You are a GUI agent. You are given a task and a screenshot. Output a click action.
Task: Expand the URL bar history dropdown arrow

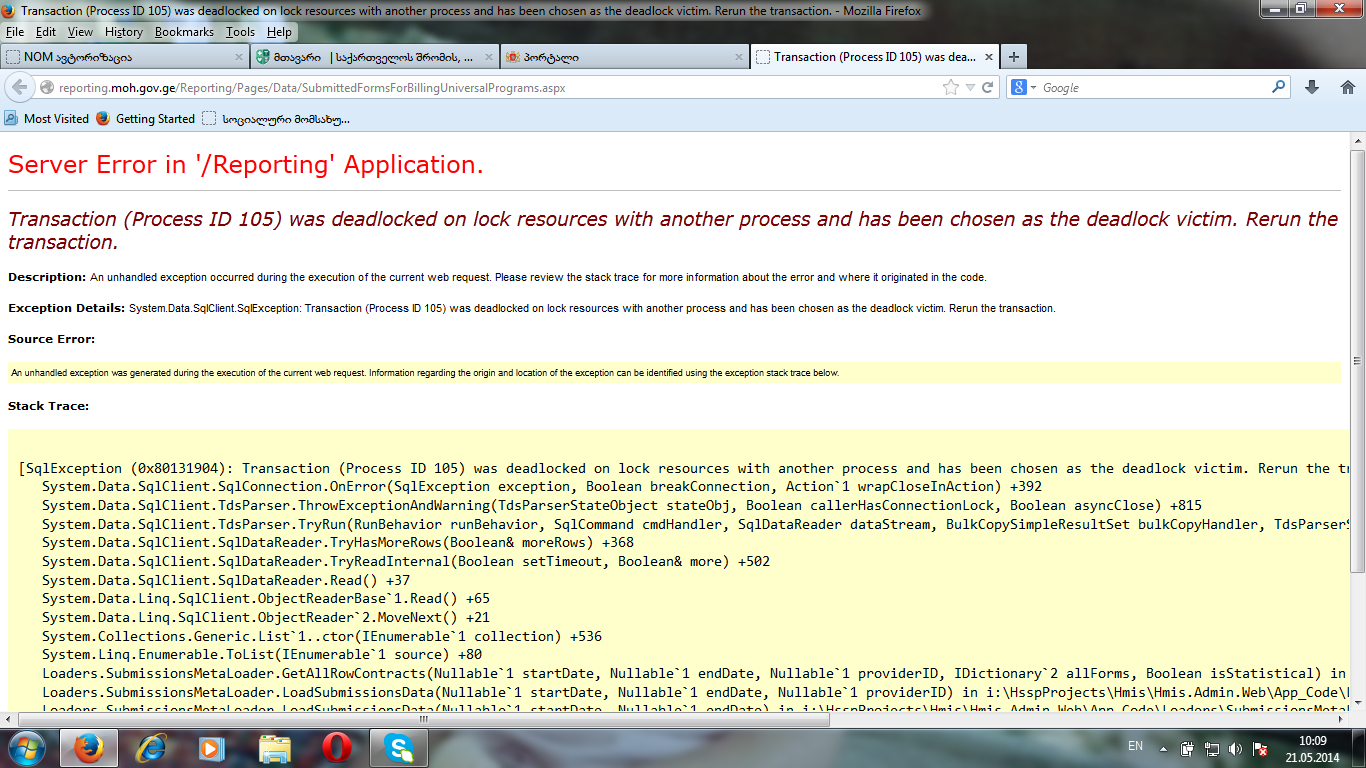pos(969,88)
